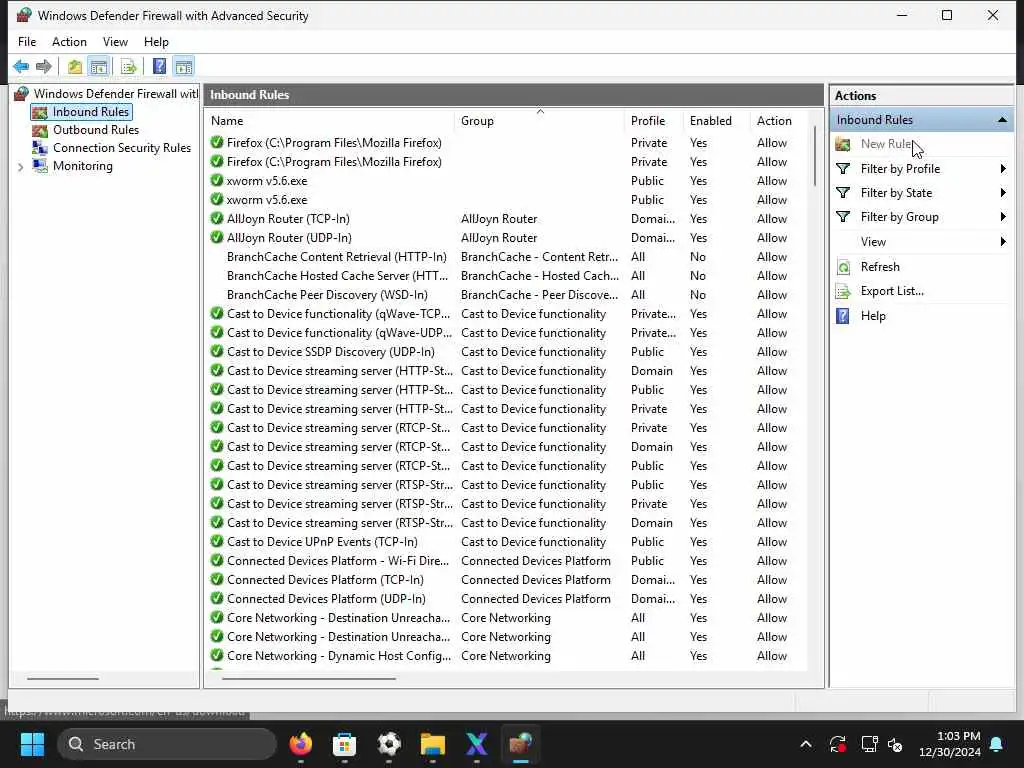
Task: Click the taskbar Search box
Action: [x=167, y=744]
